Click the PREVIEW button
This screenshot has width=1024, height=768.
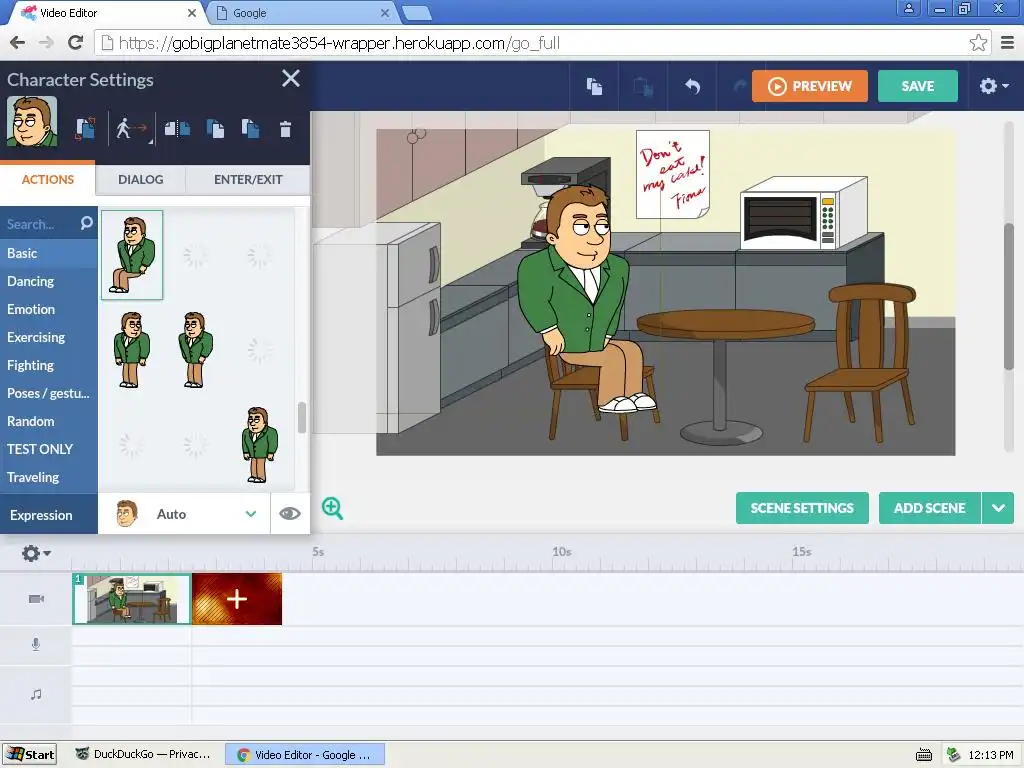coord(810,86)
